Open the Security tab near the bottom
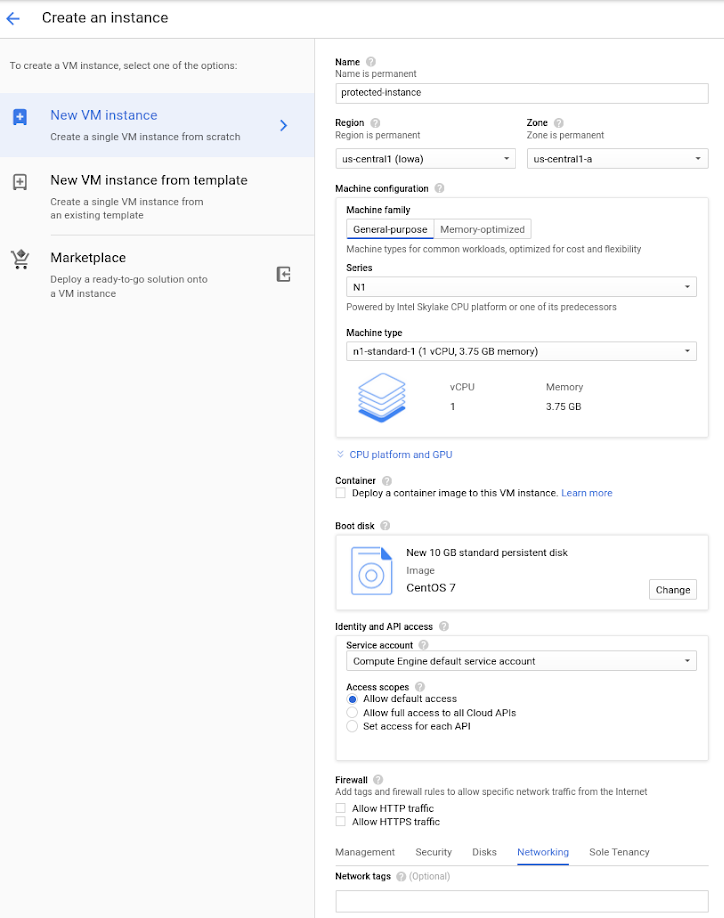This screenshot has height=918, width=724. [433, 852]
